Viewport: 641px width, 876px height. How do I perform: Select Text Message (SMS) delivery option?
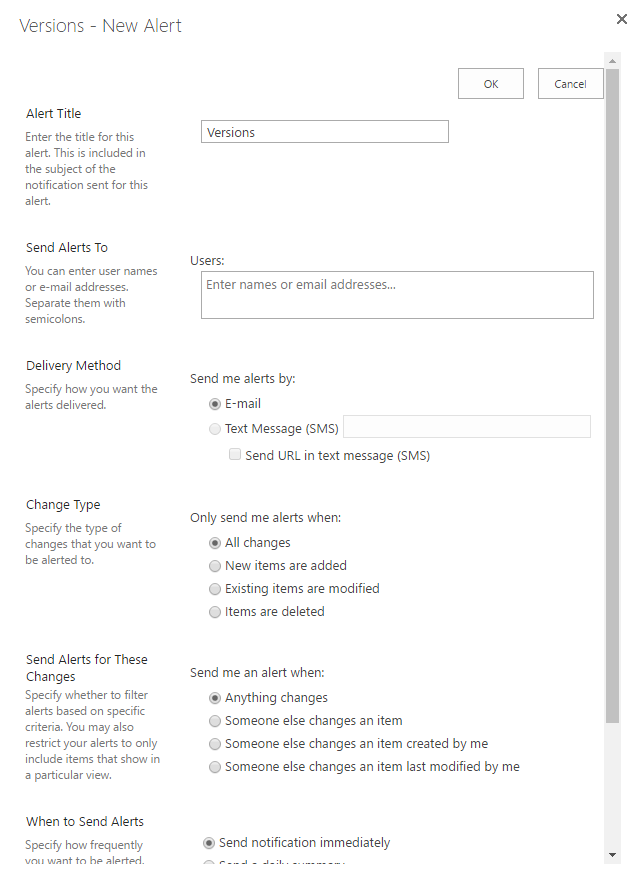(215, 429)
